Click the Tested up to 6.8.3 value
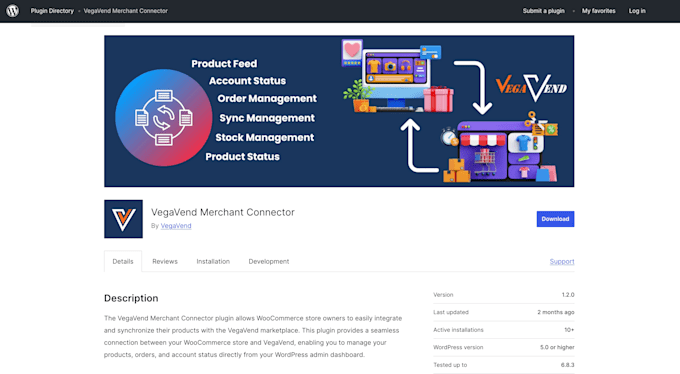Screen dimensions: 680x374 click(567, 365)
